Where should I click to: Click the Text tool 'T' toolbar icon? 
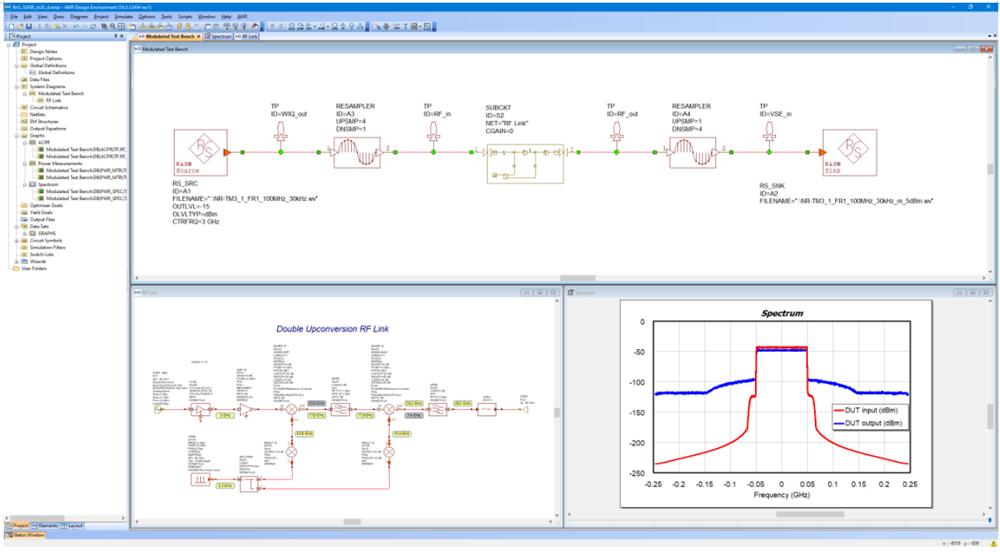[x=406, y=27]
